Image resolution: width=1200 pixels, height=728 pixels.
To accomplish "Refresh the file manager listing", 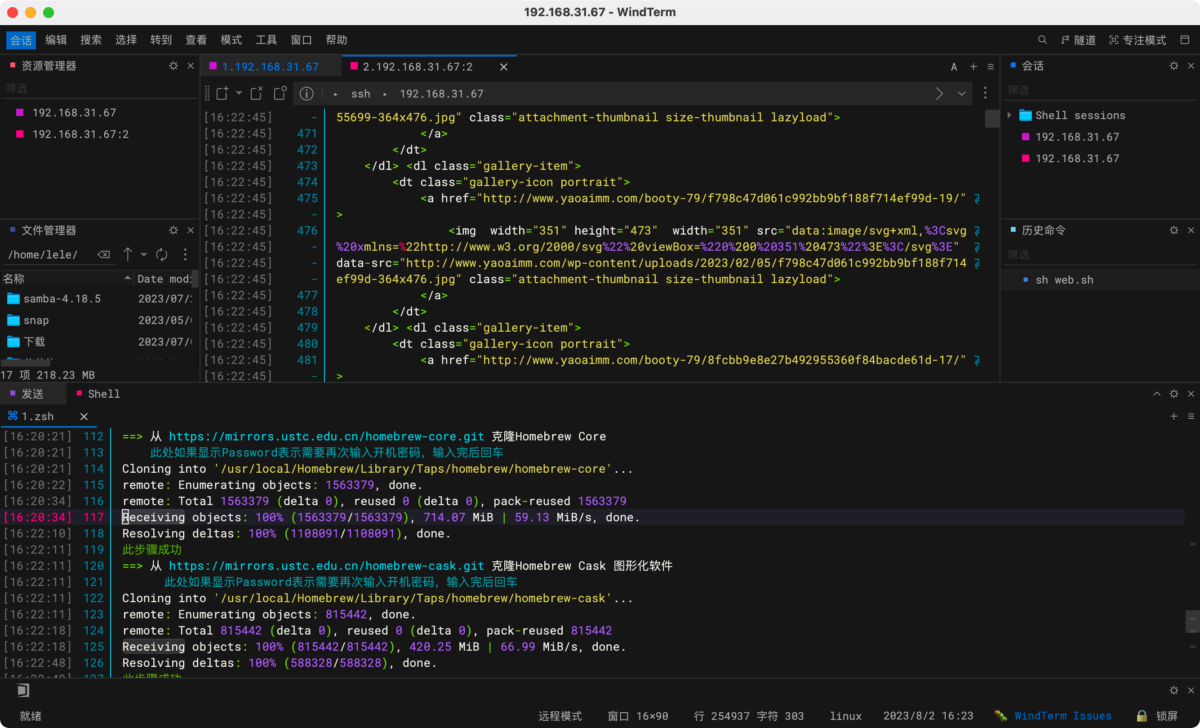I will tap(161, 255).
